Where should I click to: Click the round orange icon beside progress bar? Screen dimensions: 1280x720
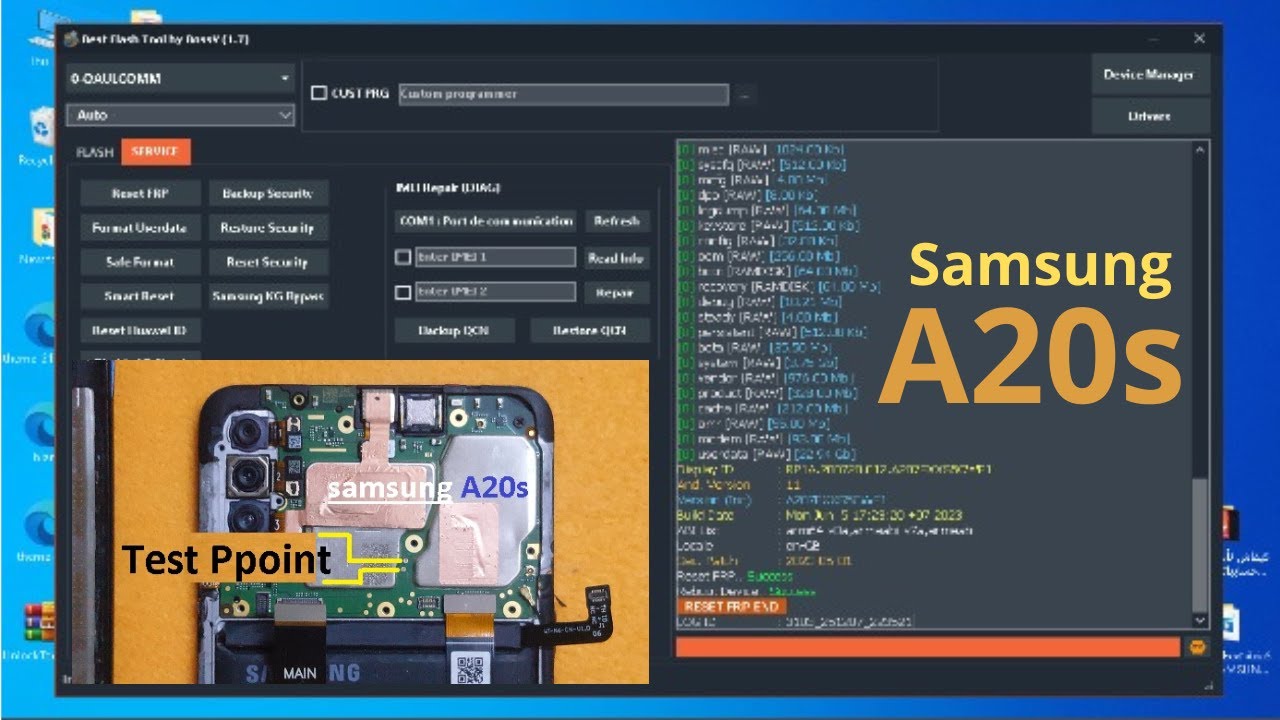tap(1196, 647)
